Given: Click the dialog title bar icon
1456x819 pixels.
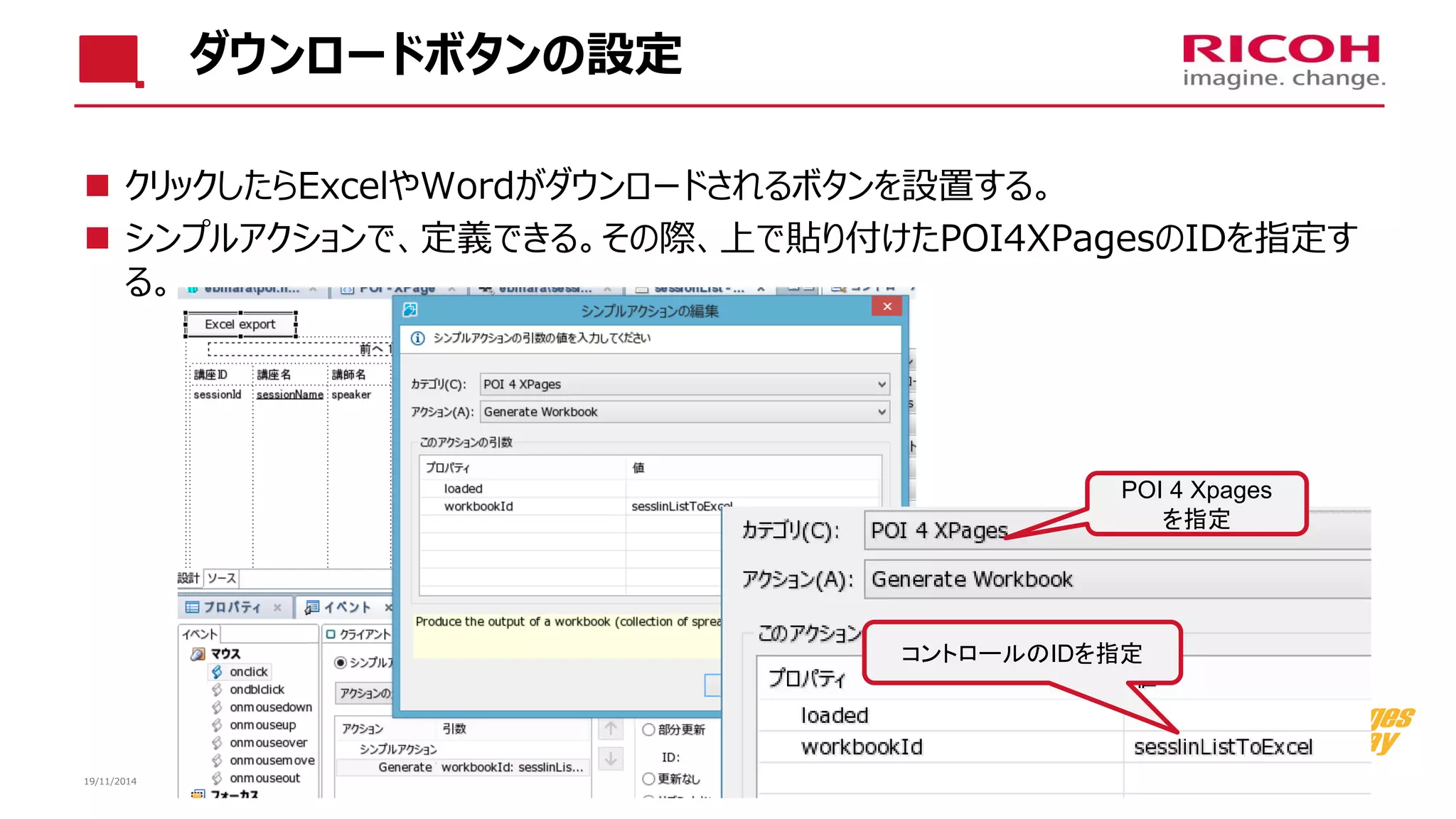Looking at the screenshot, I should (410, 309).
